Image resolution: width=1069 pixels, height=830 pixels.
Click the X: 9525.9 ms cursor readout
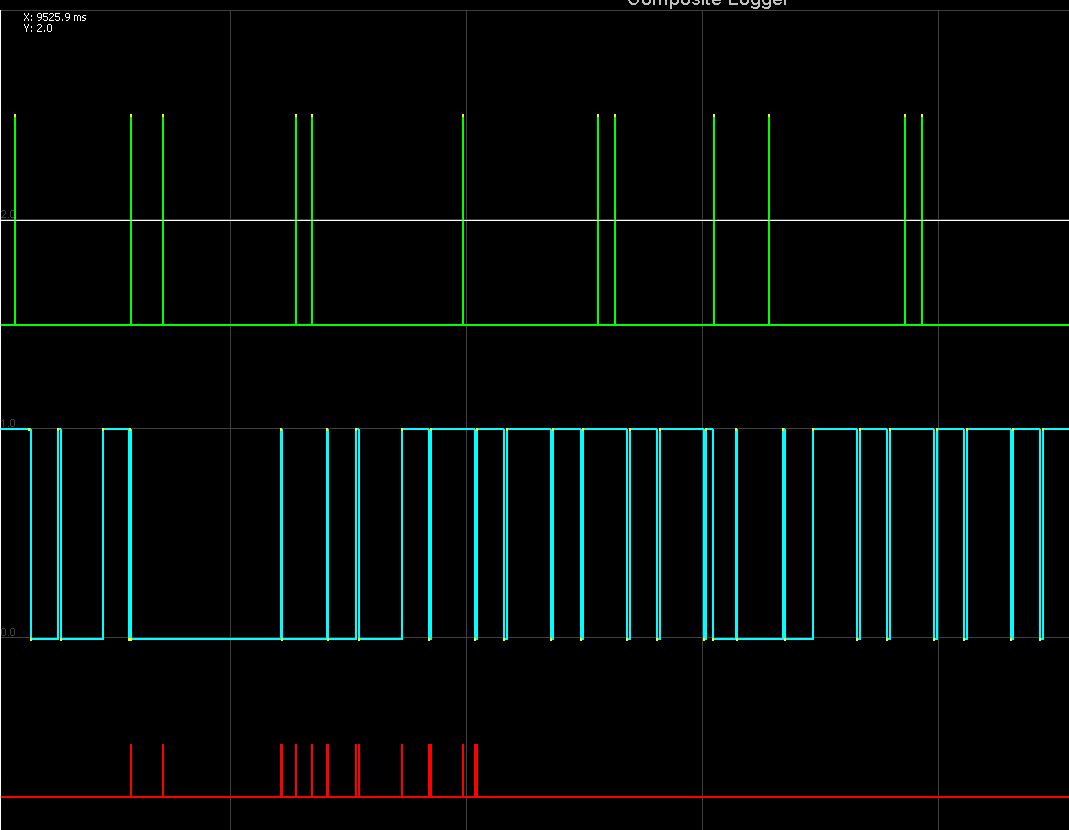[55, 18]
